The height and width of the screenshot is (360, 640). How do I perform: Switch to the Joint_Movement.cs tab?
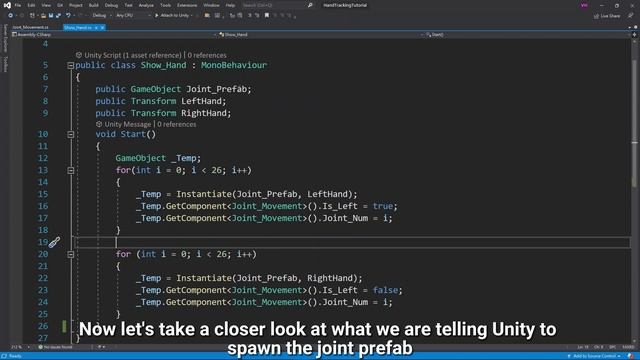(x=31, y=27)
